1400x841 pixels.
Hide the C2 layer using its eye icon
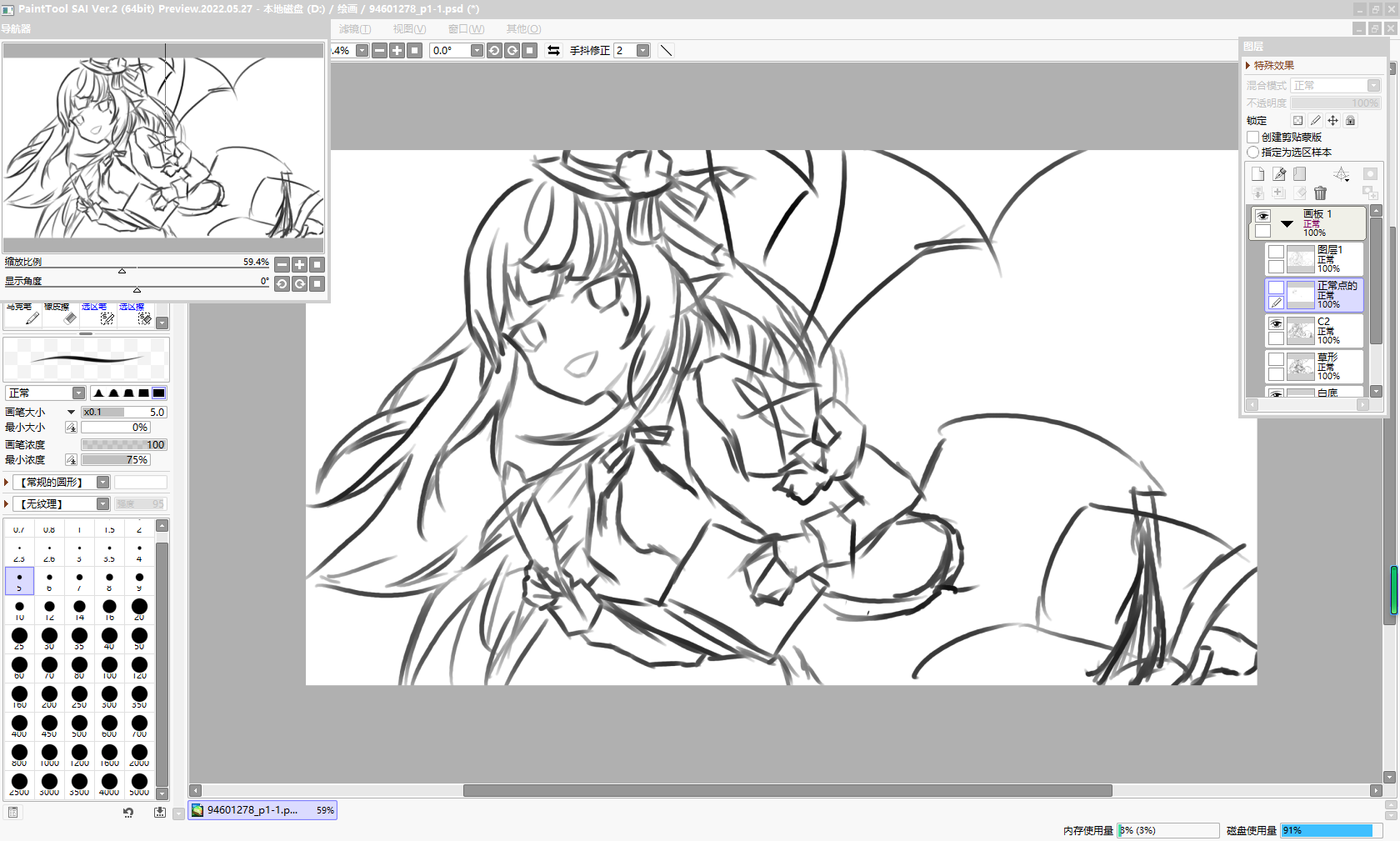pyautogui.click(x=1276, y=324)
